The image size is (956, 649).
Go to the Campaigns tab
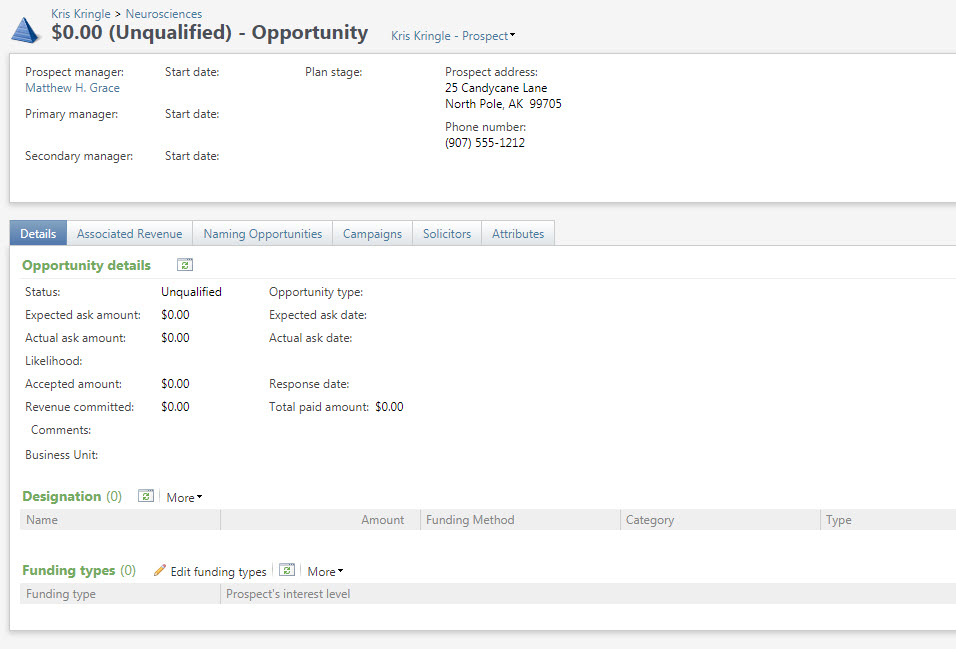(372, 234)
